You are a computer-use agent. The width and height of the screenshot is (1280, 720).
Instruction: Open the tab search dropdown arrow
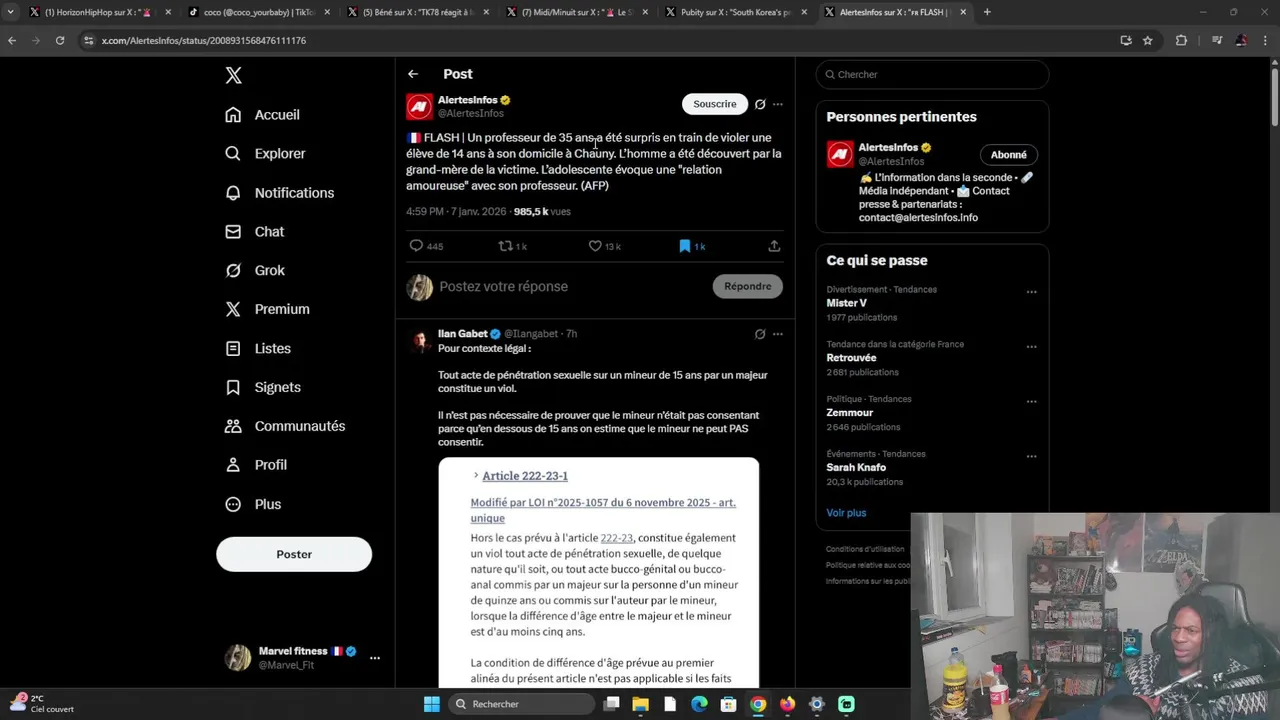[x=10, y=12]
